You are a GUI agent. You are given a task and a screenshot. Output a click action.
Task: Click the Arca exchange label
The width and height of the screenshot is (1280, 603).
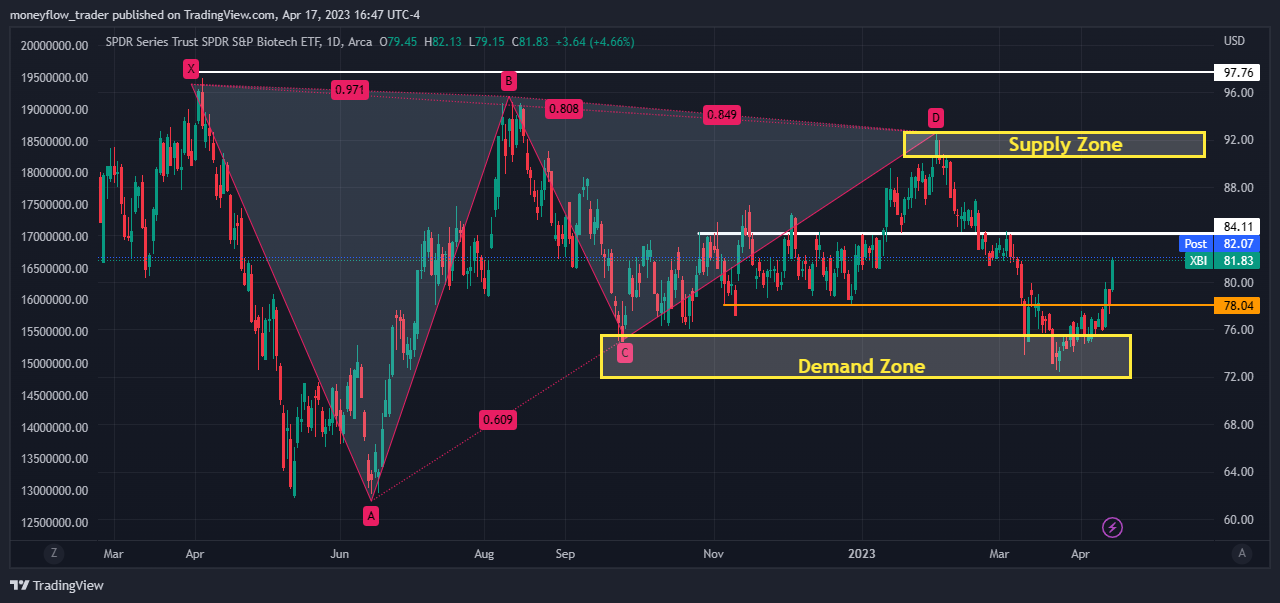pyautogui.click(x=359, y=42)
